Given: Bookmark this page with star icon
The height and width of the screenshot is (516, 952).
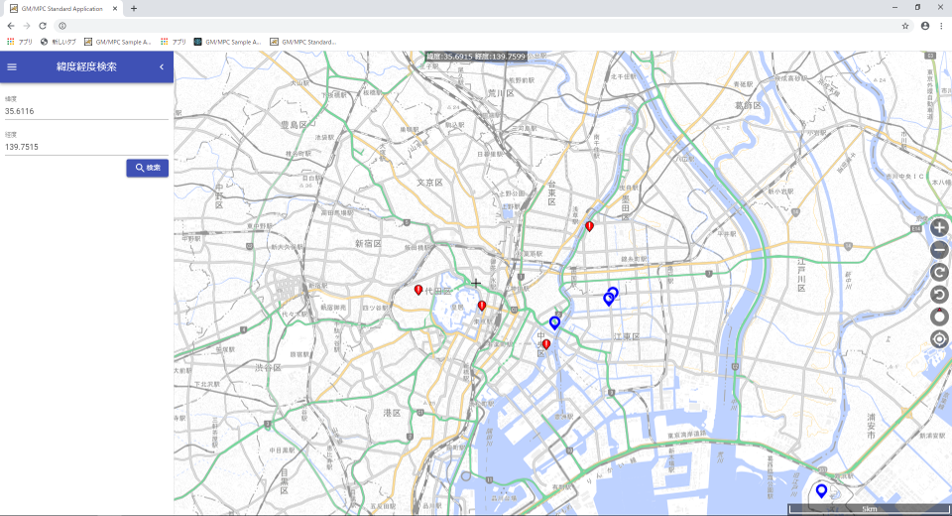Looking at the screenshot, I should (x=905, y=26).
